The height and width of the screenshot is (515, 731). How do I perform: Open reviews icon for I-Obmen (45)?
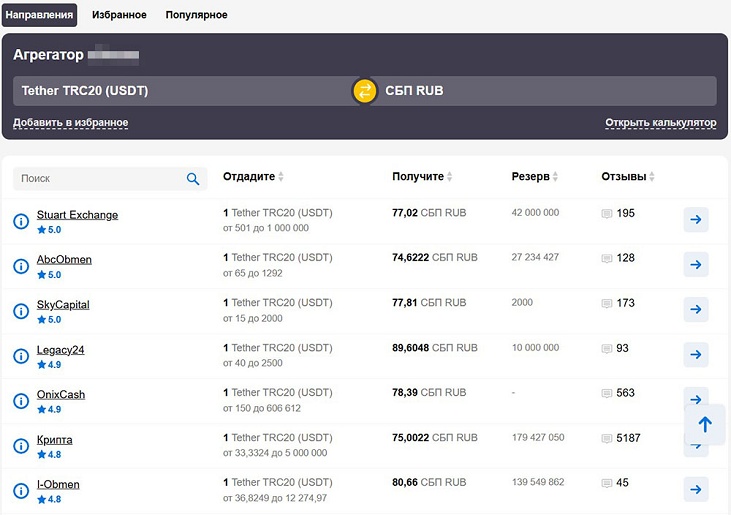tap(607, 483)
